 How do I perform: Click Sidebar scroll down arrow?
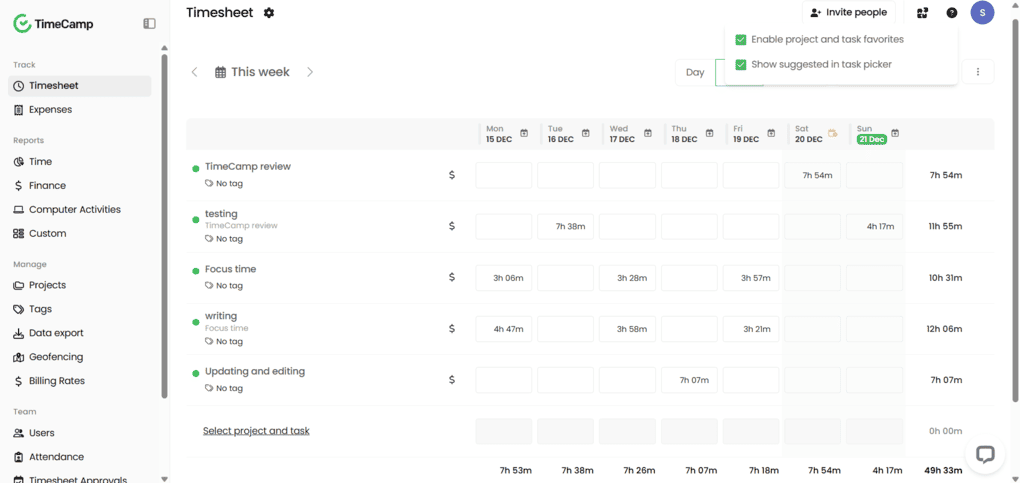(x=165, y=478)
